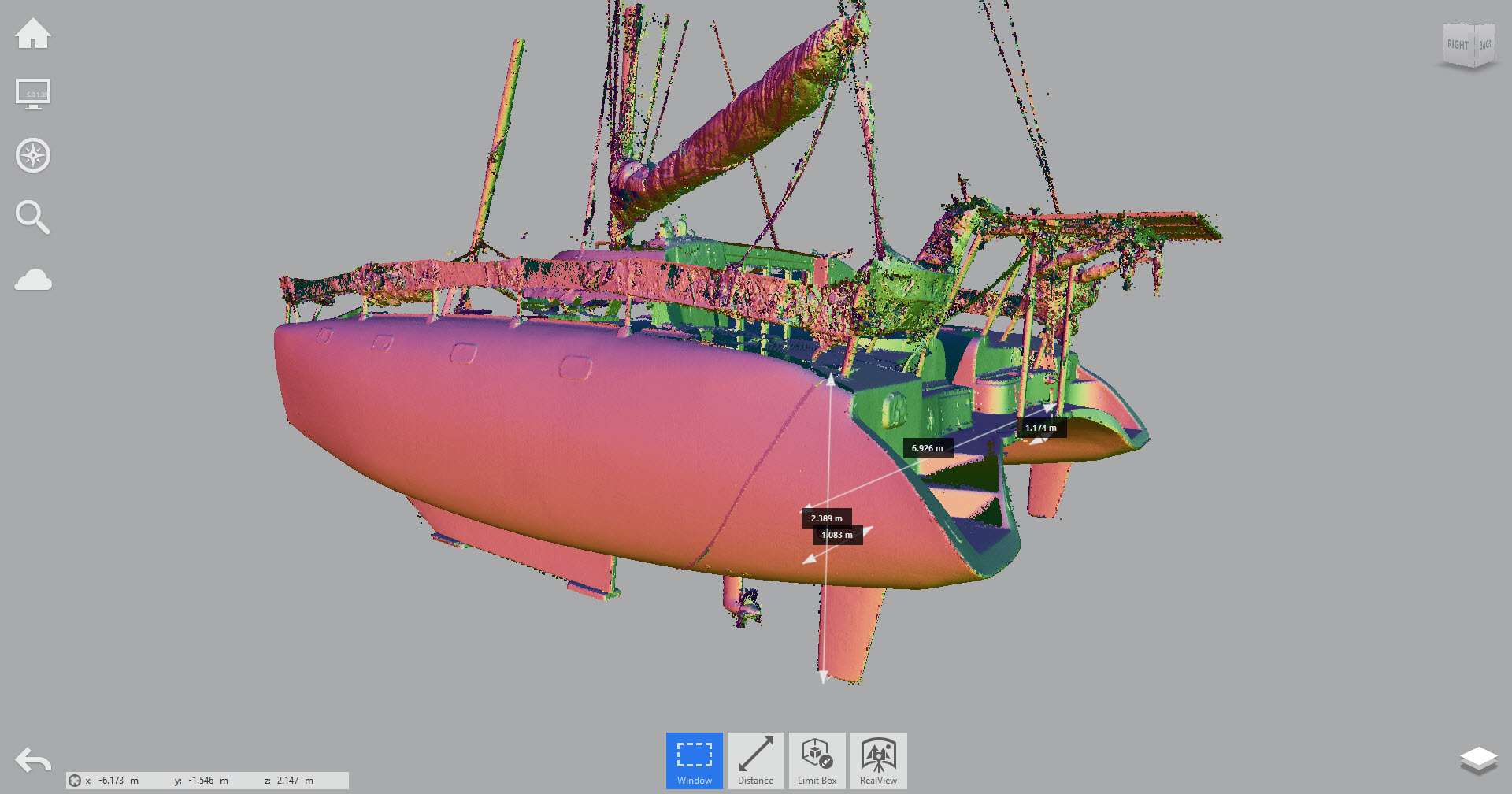Open the Cloud icon in sidebar

point(33,280)
